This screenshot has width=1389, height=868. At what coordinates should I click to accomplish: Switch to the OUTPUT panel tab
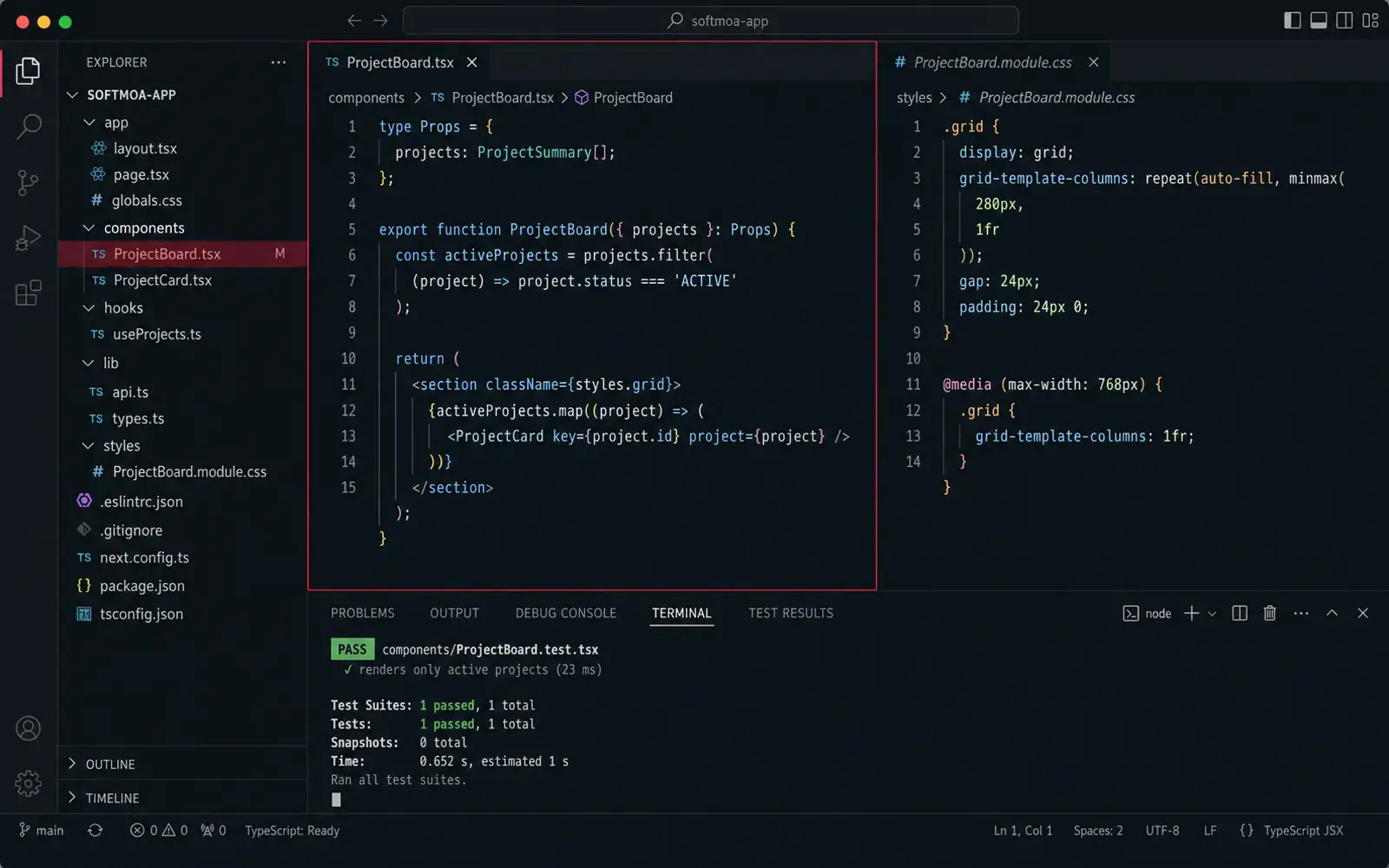[x=455, y=613]
